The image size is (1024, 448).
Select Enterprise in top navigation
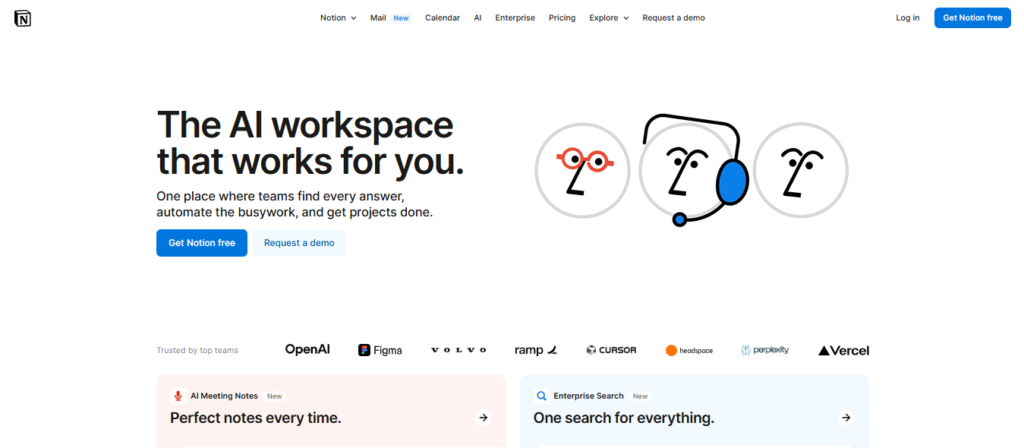(515, 18)
